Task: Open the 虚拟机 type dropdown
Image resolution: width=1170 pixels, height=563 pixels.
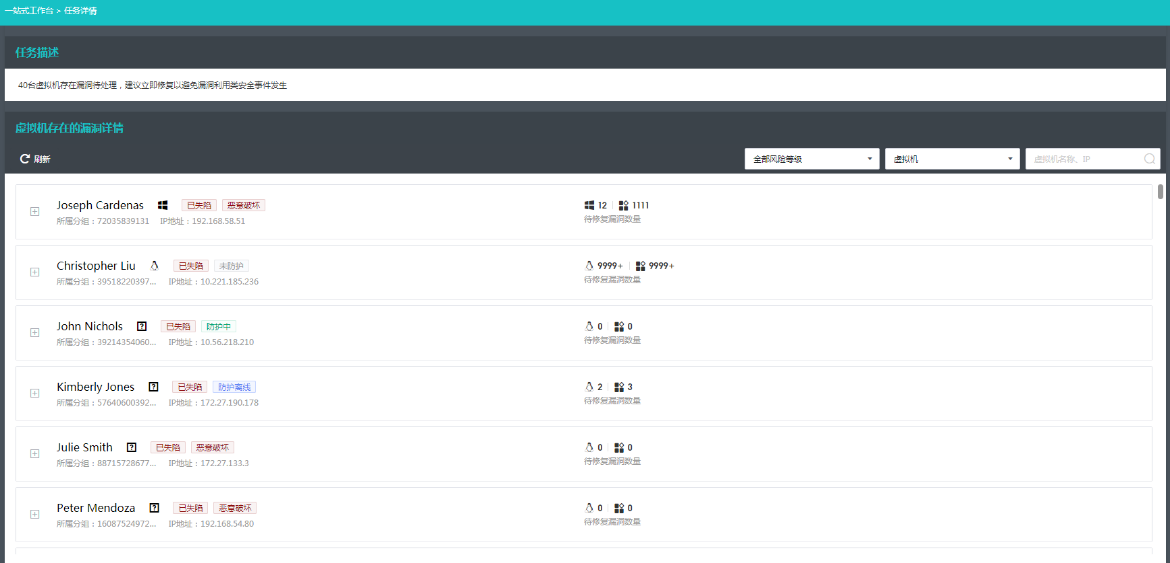Action: point(951,159)
